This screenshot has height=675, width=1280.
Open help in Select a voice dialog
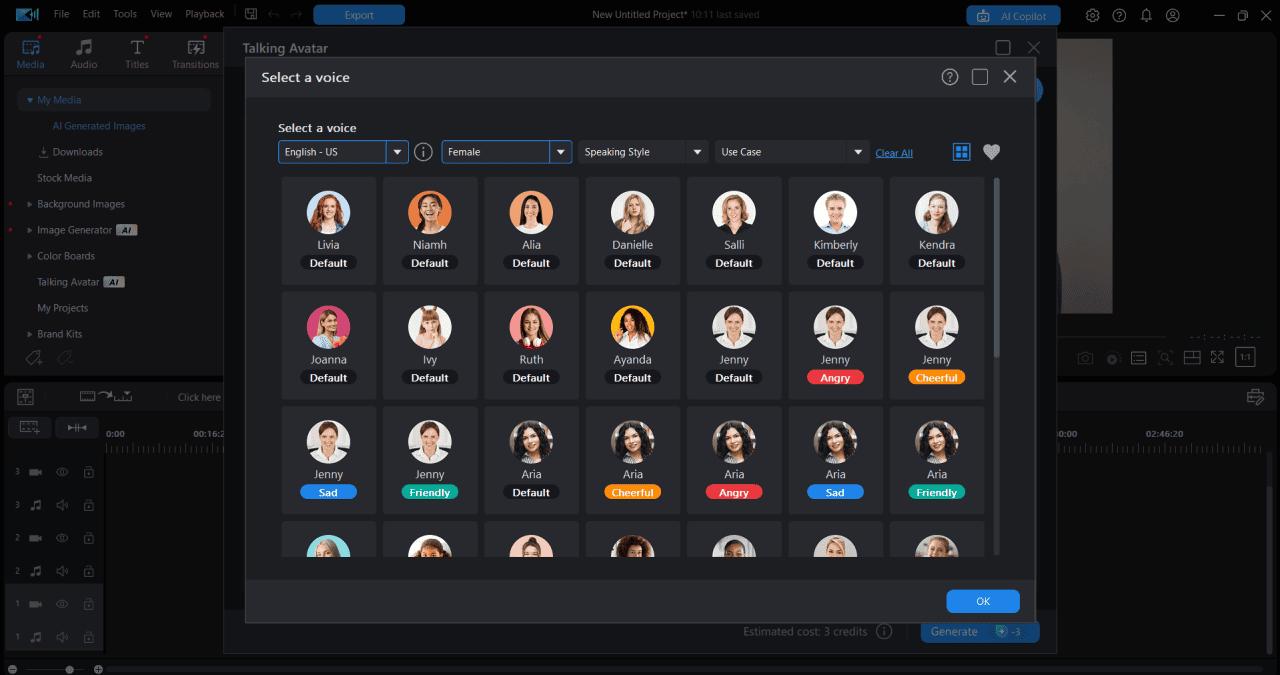click(950, 77)
